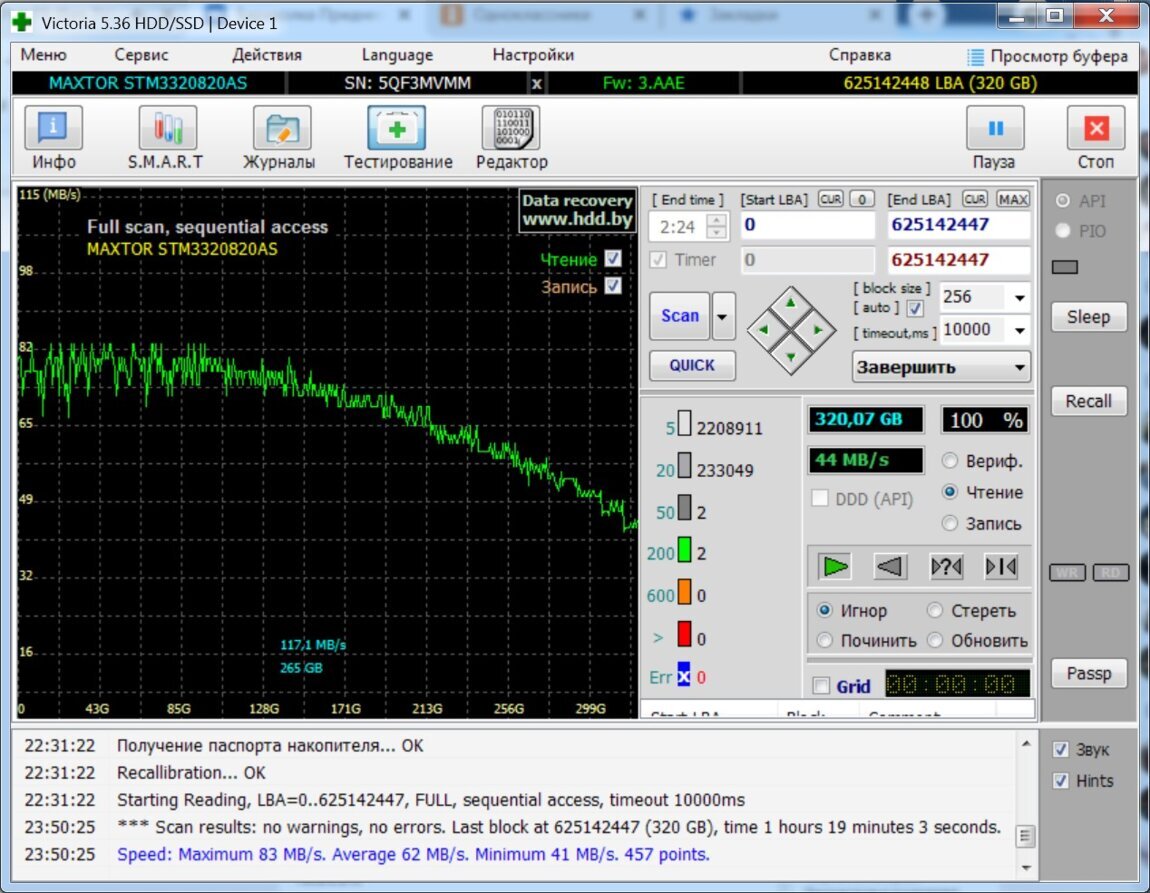Image resolution: width=1150 pixels, height=893 pixels.
Task: Click the red block color swatch
Action: click(x=685, y=634)
